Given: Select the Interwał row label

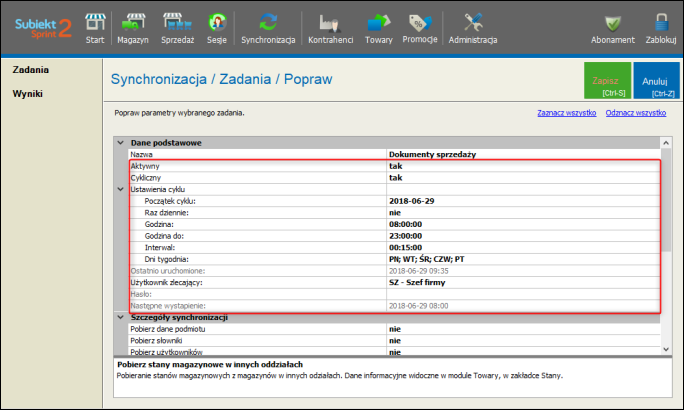Looking at the screenshot, I should coord(160,248).
